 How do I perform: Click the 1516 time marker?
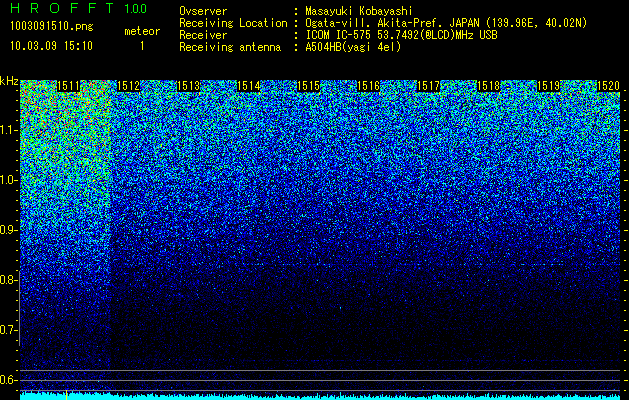369,86
